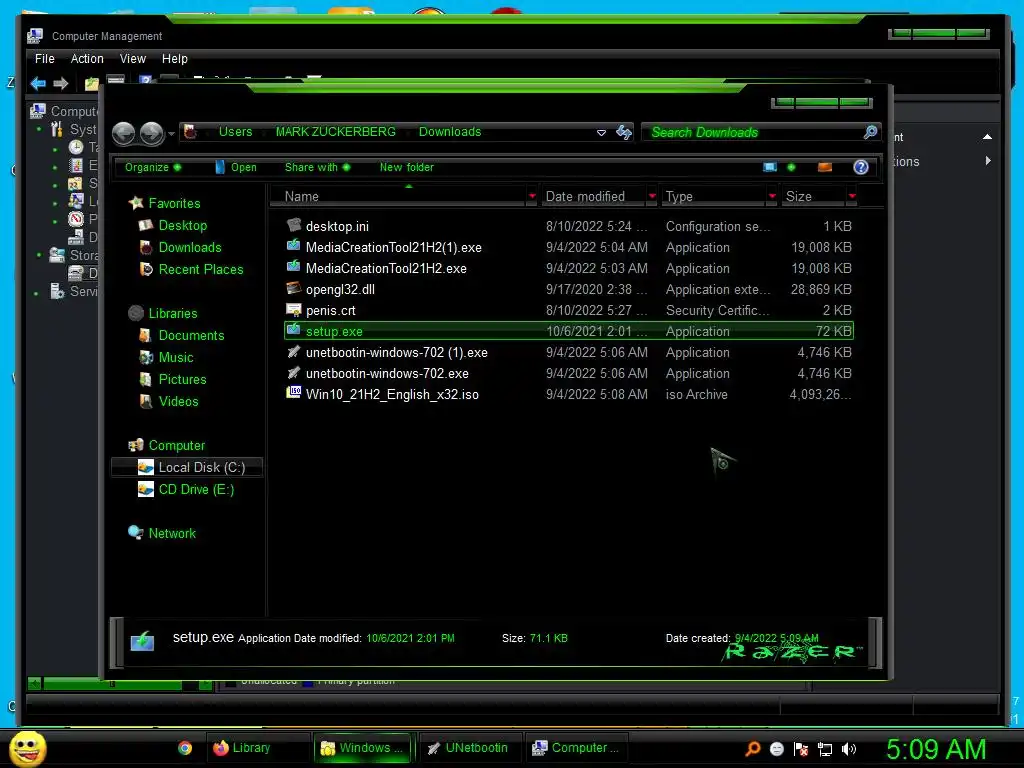The width and height of the screenshot is (1024, 768).
Task: Select Pictures under Libraries
Action: (x=182, y=379)
